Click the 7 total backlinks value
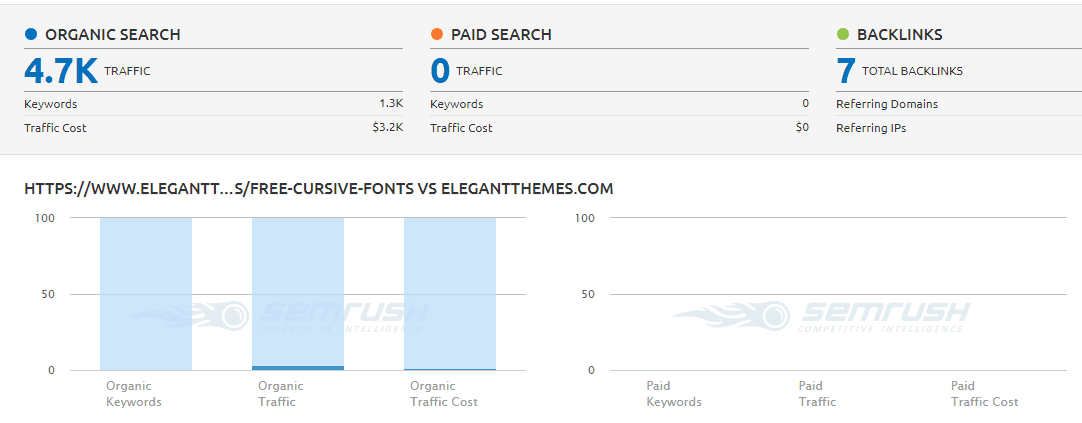This screenshot has height=423, width=1082. pos(846,71)
